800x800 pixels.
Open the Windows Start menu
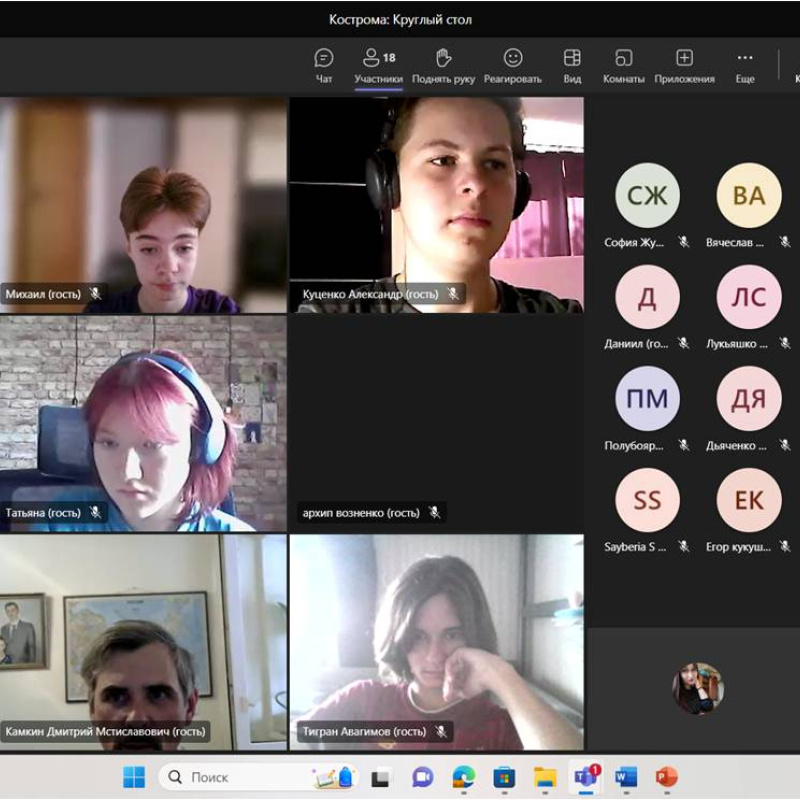[x=134, y=777]
